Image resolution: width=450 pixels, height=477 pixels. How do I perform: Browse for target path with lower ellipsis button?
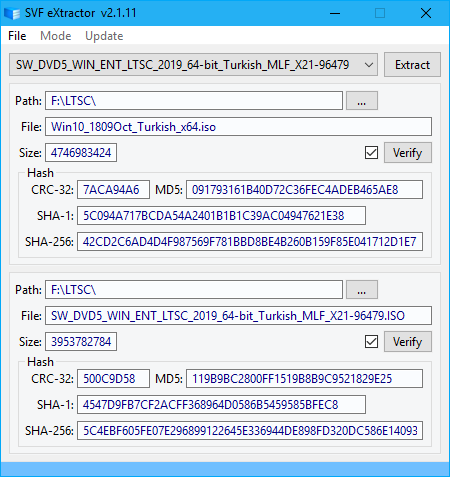[362, 290]
